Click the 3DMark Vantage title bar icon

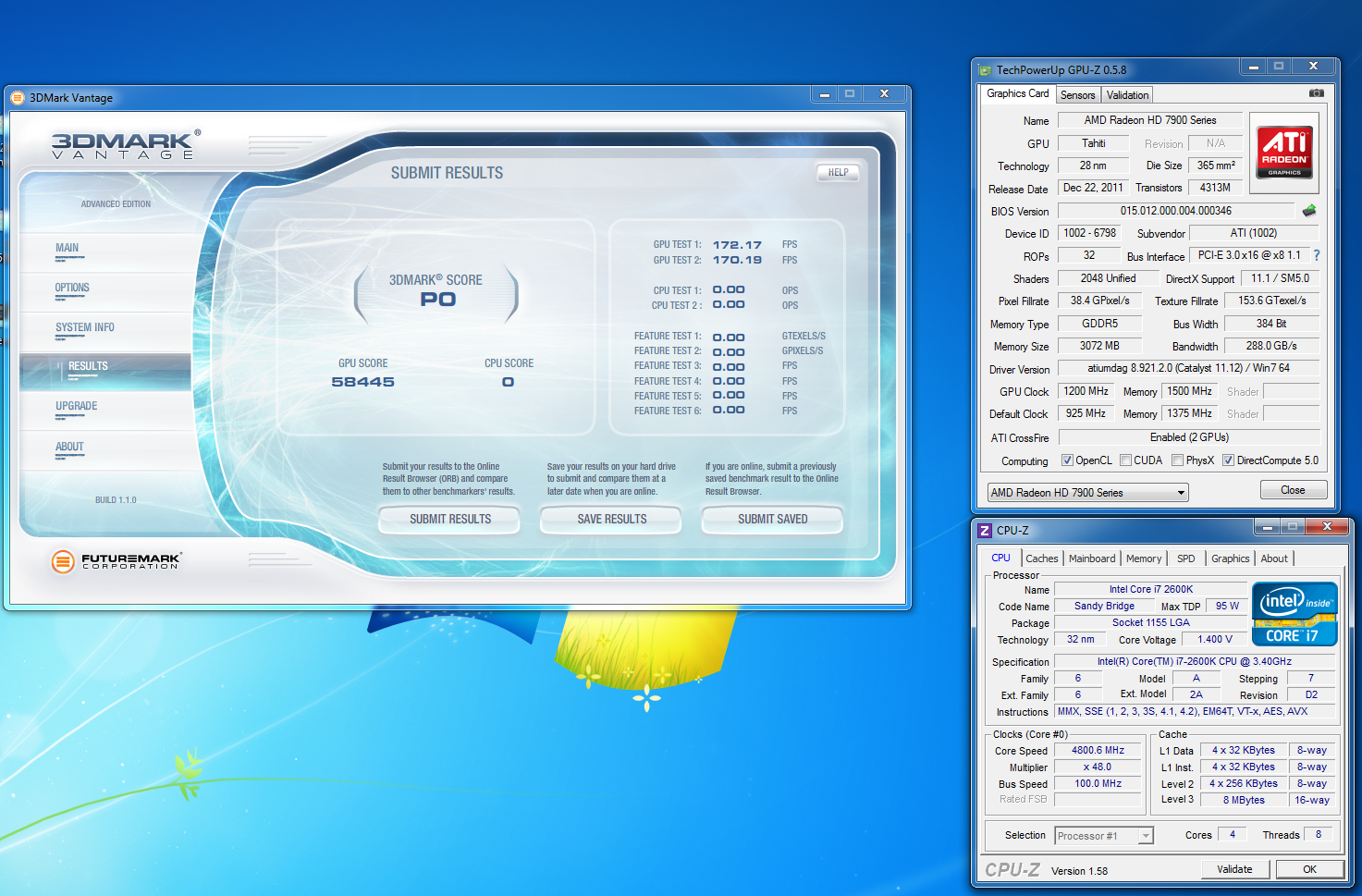[18, 98]
